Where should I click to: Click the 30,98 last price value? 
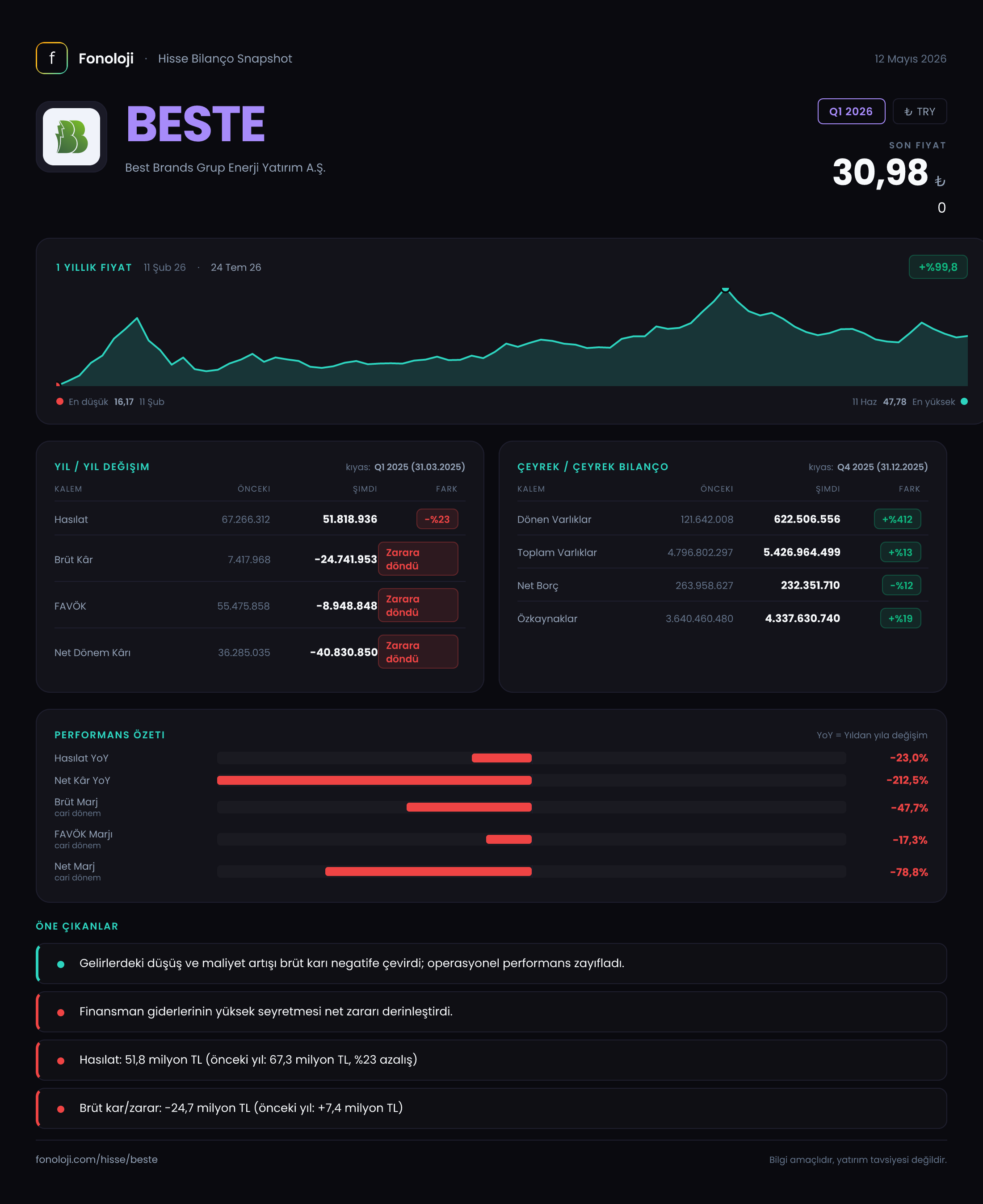tap(880, 172)
